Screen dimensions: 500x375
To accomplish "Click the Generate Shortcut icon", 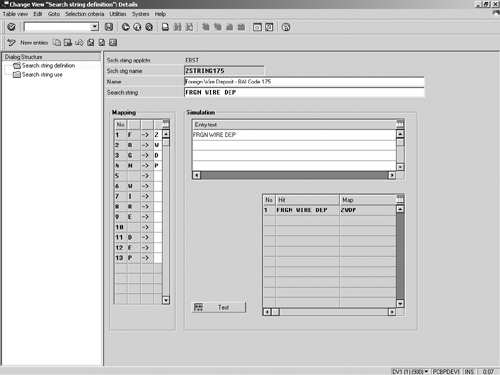I will [269, 27].
